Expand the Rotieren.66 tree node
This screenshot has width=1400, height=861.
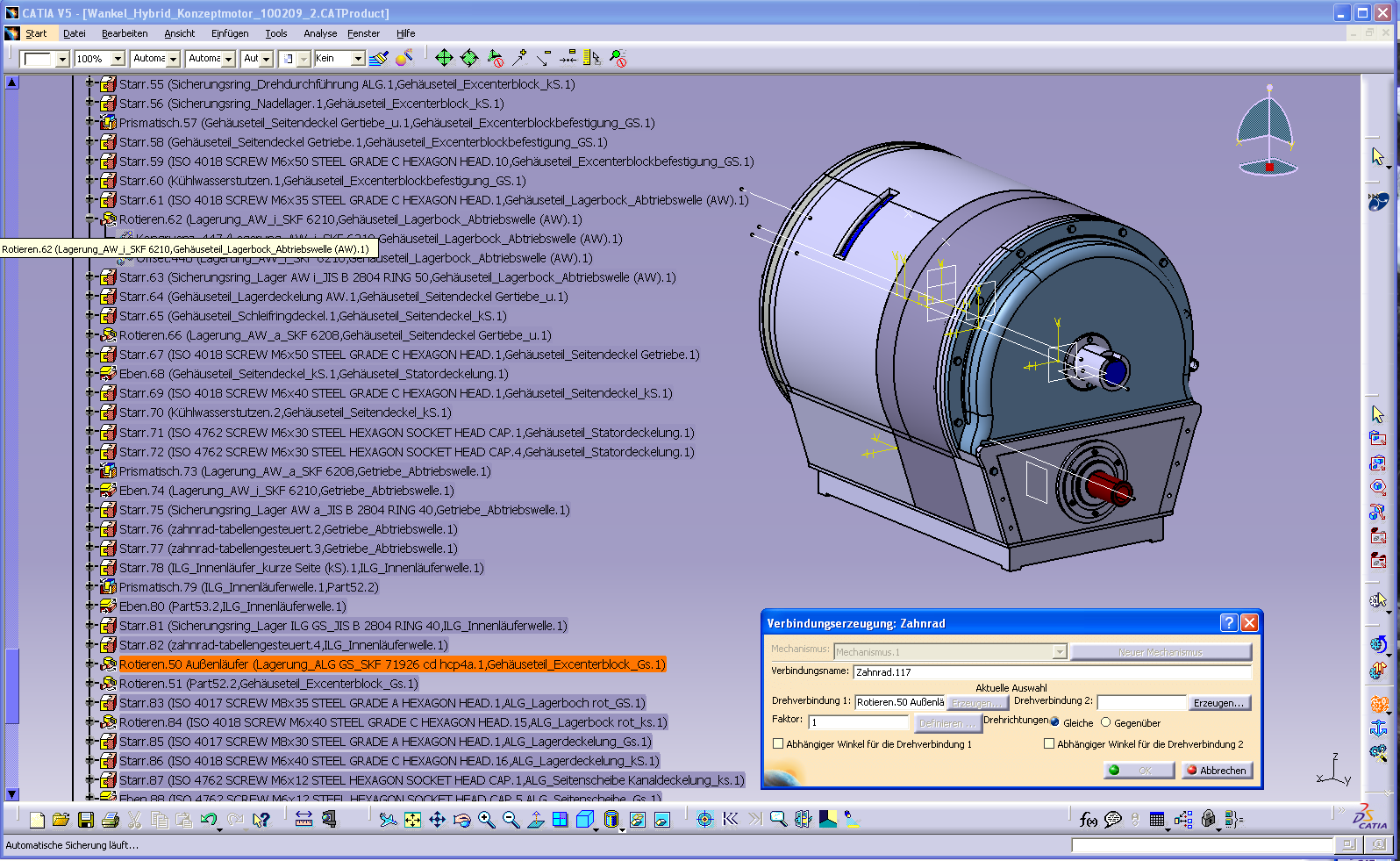click(89, 335)
